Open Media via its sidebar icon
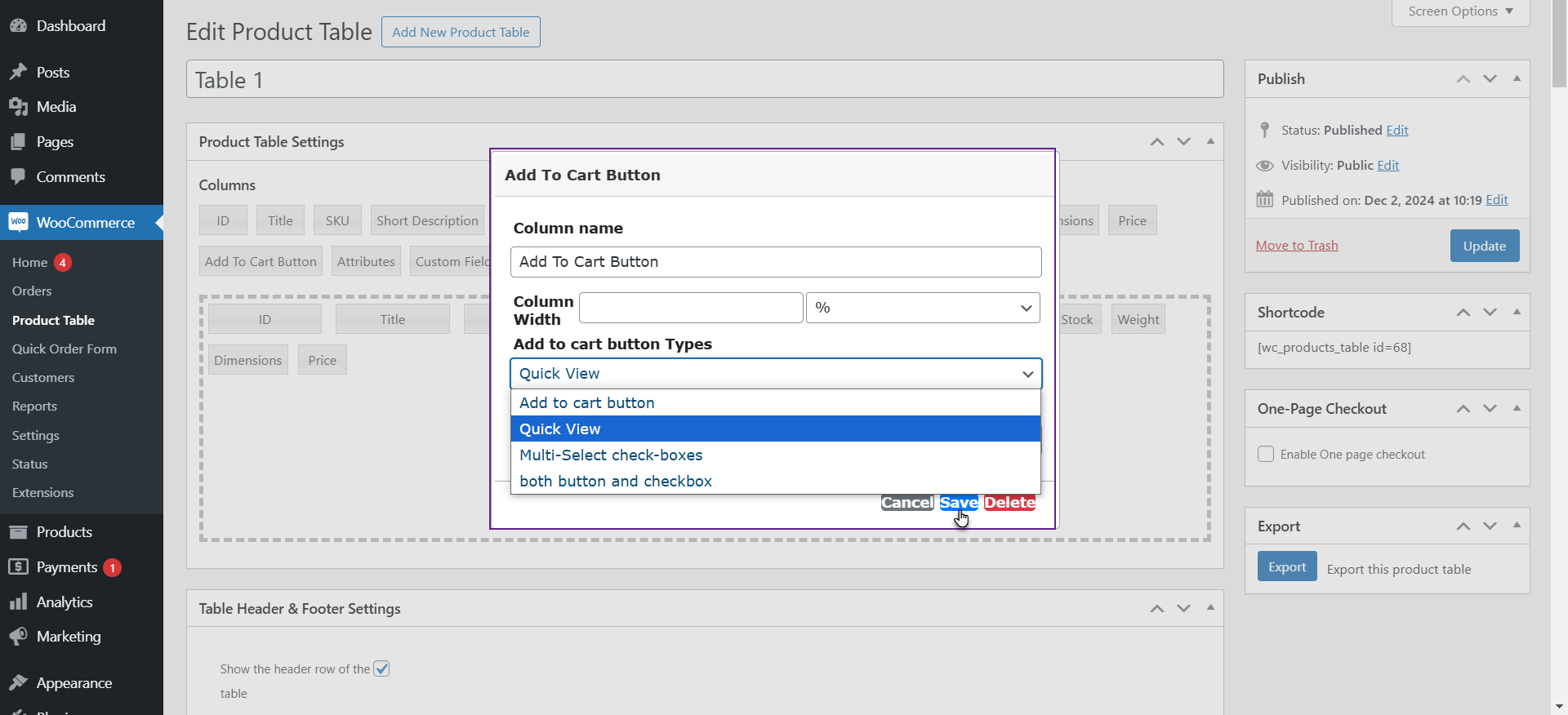The image size is (1568, 715). [18, 107]
